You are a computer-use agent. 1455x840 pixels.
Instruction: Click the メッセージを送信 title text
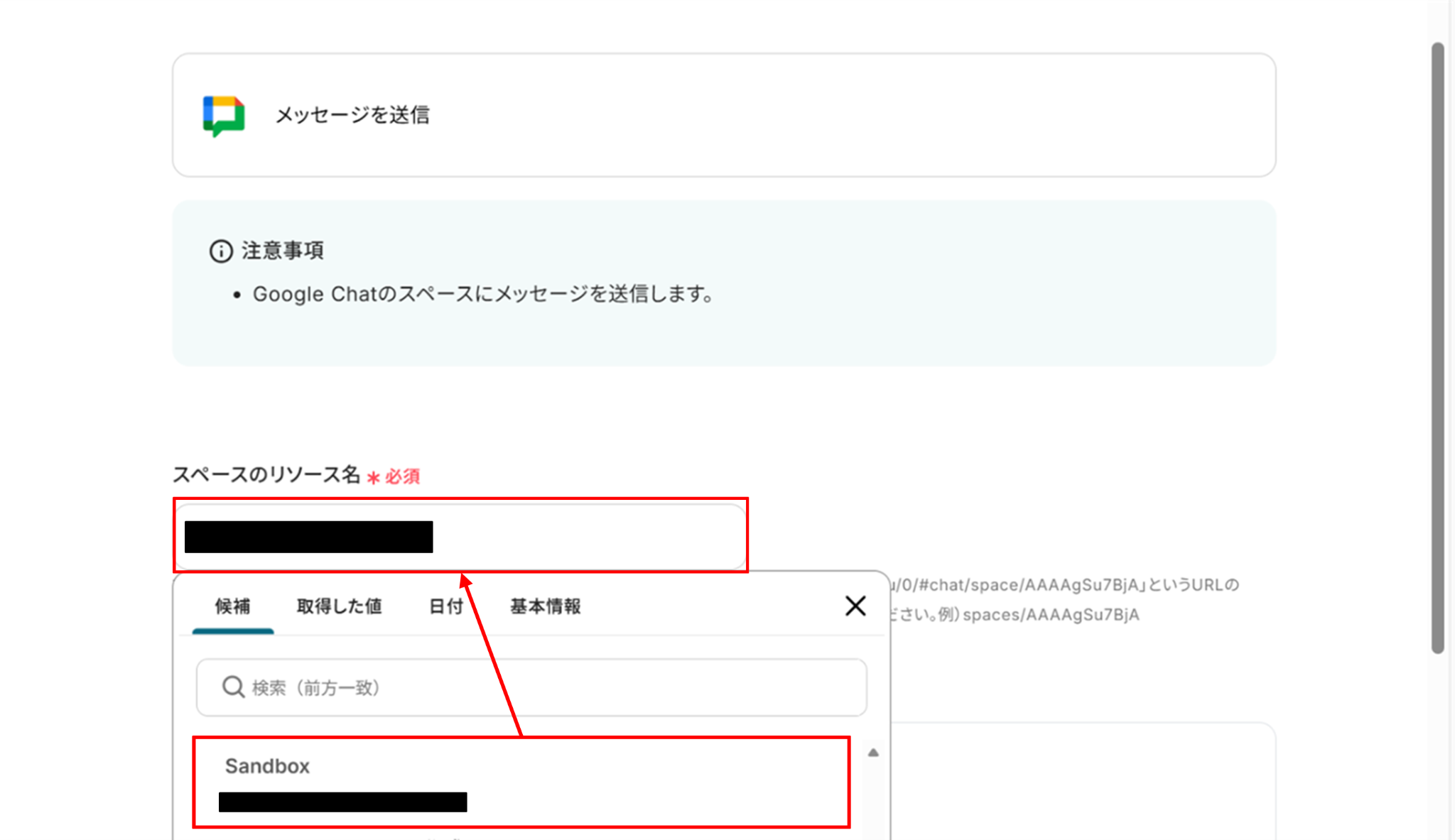point(352,115)
